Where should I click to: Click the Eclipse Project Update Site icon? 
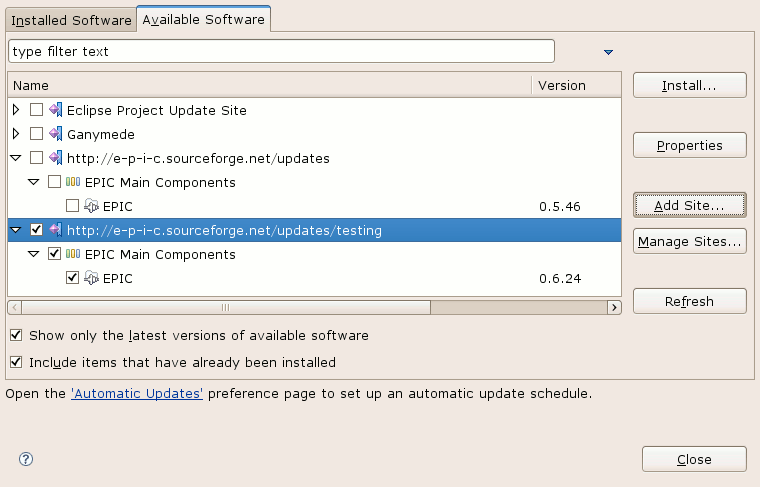pos(56,110)
